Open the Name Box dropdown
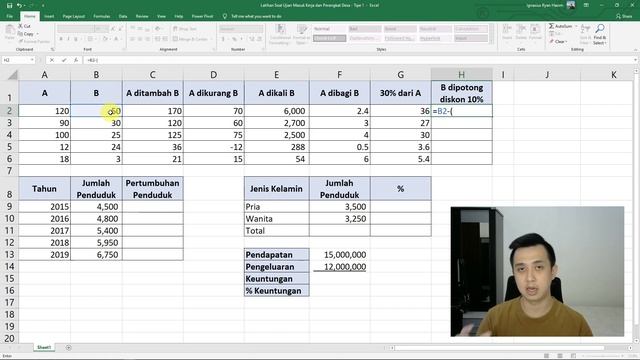The width and height of the screenshot is (640, 360). [x=32, y=60]
